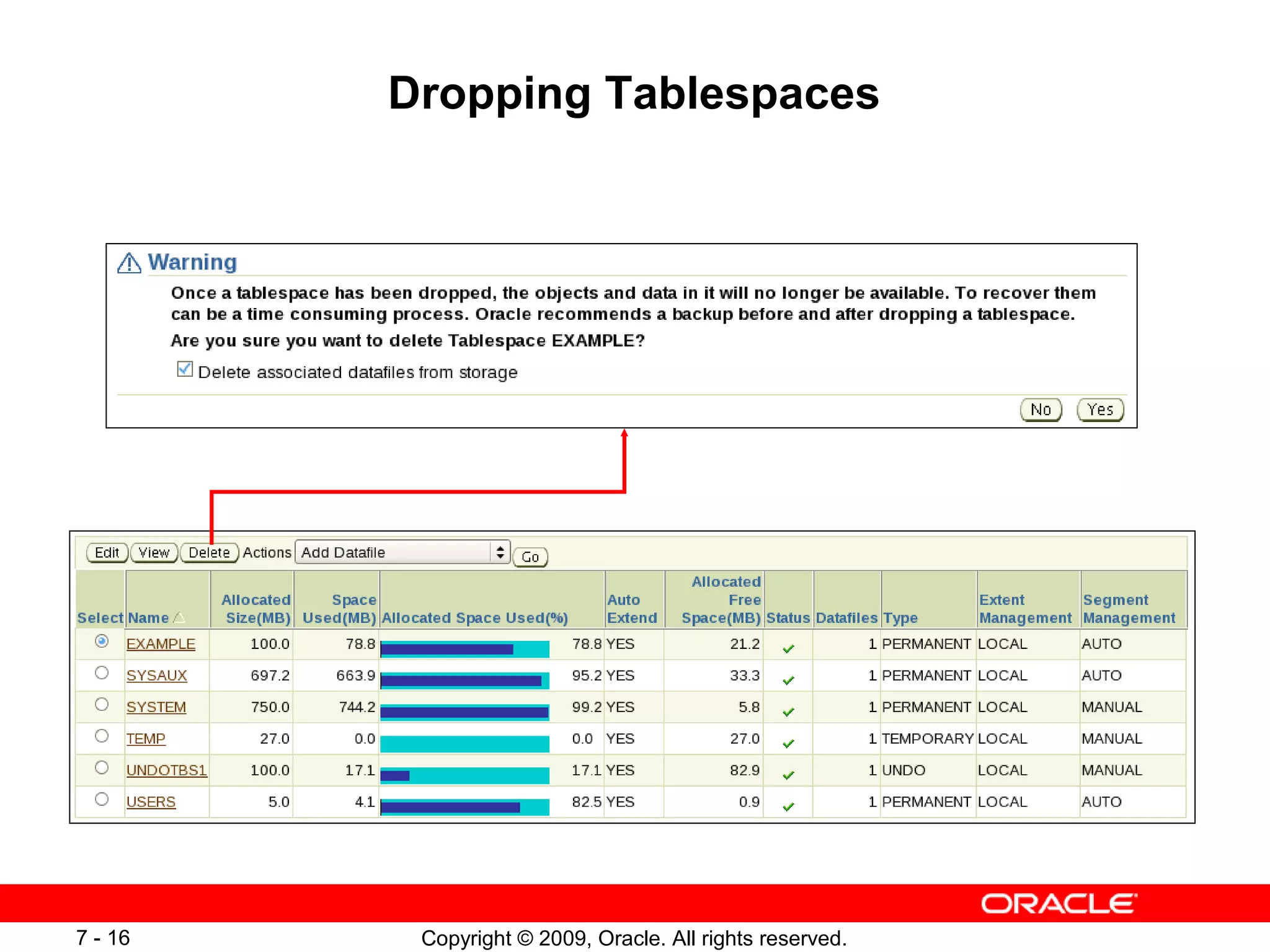The width and height of the screenshot is (1270, 952).
Task: Open the EXAMPLE tablespace link
Action: tap(161, 644)
